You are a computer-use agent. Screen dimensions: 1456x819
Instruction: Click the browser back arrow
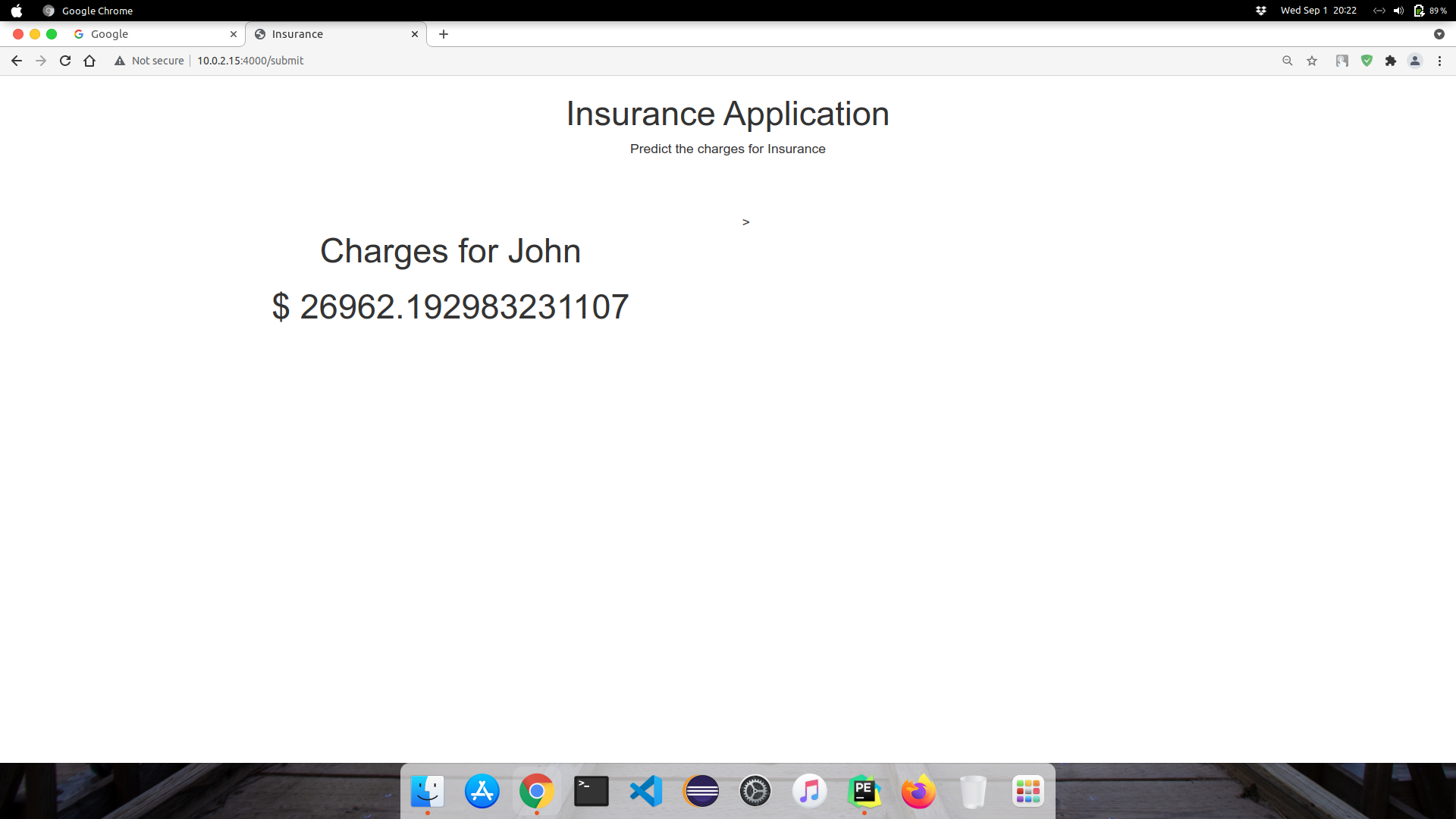point(17,61)
